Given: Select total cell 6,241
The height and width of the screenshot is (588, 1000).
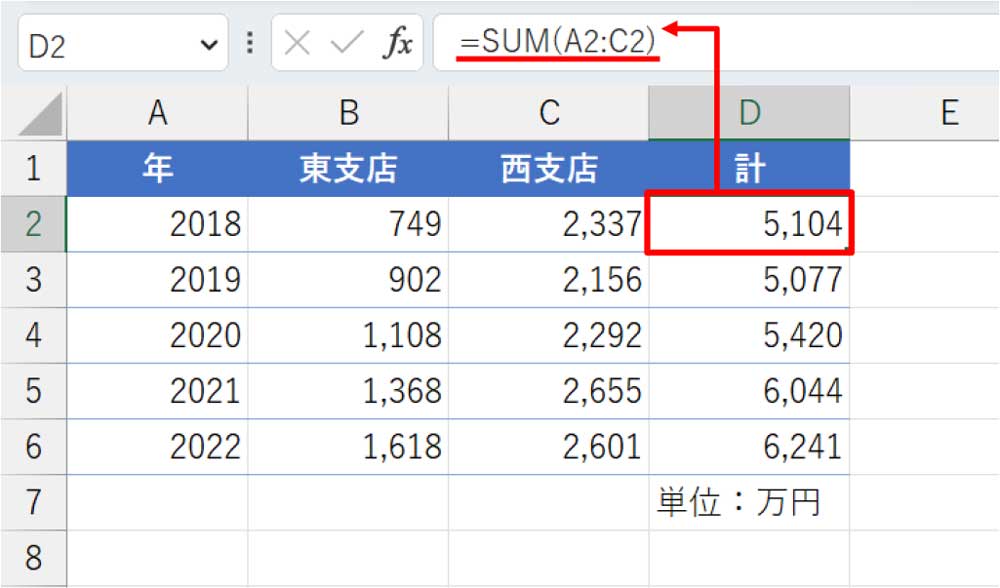Looking at the screenshot, I should click(749, 446).
